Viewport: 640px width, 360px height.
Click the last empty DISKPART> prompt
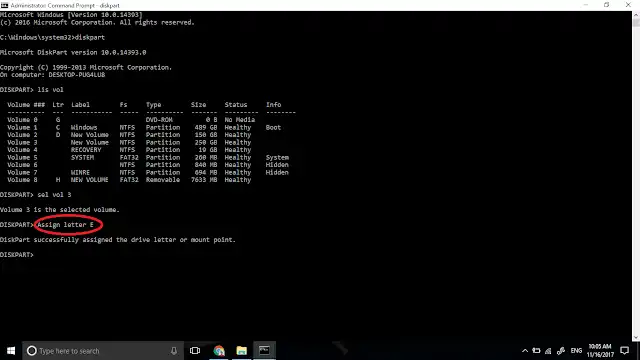click(17, 255)
